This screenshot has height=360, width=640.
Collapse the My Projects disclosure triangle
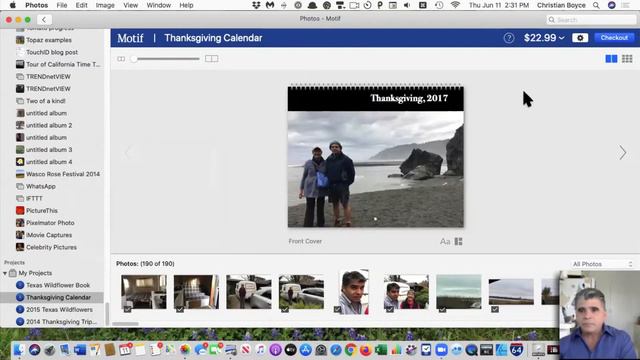5,273
